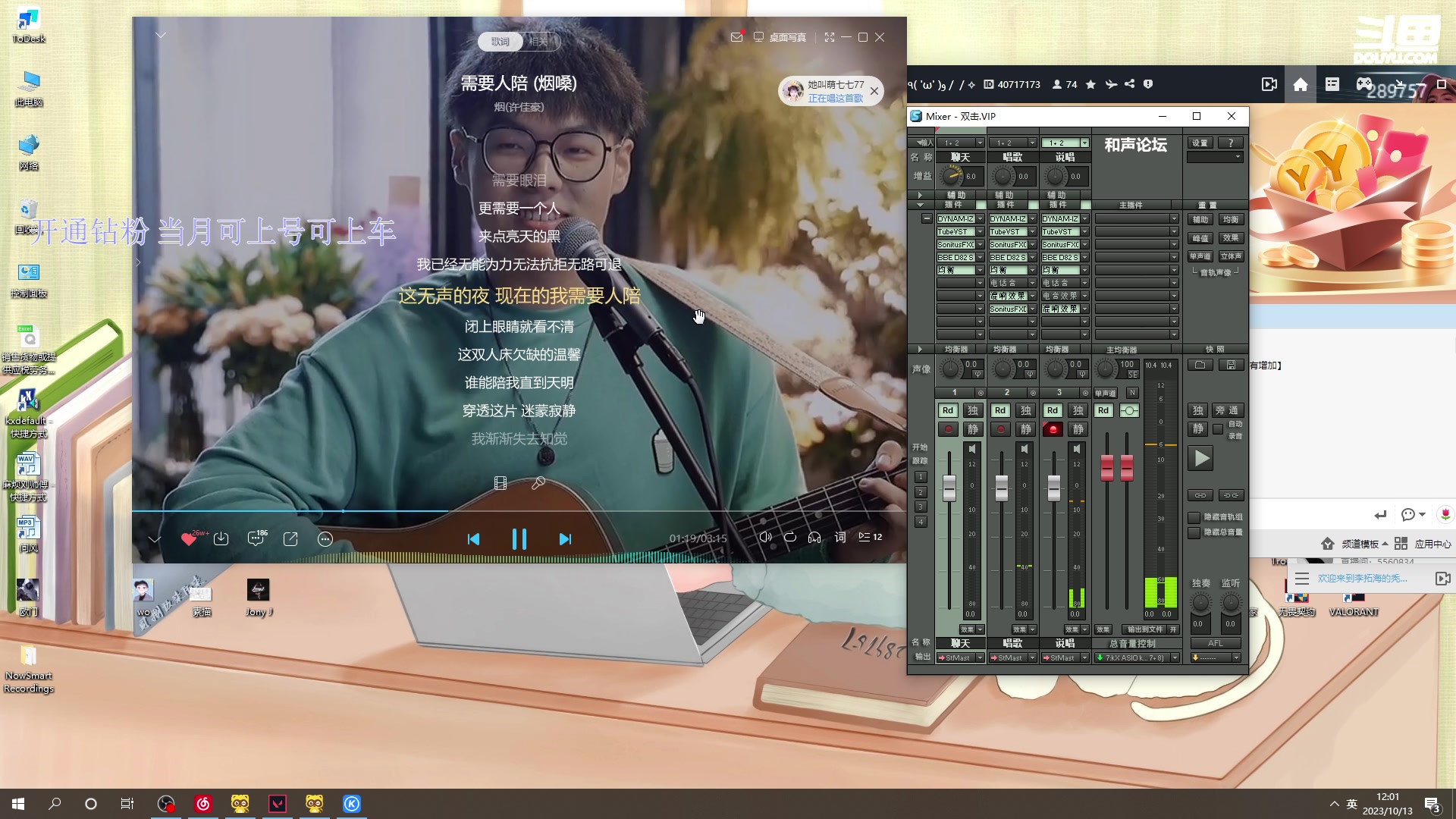Switch to the 相关 tab

(x=540, y=42)
